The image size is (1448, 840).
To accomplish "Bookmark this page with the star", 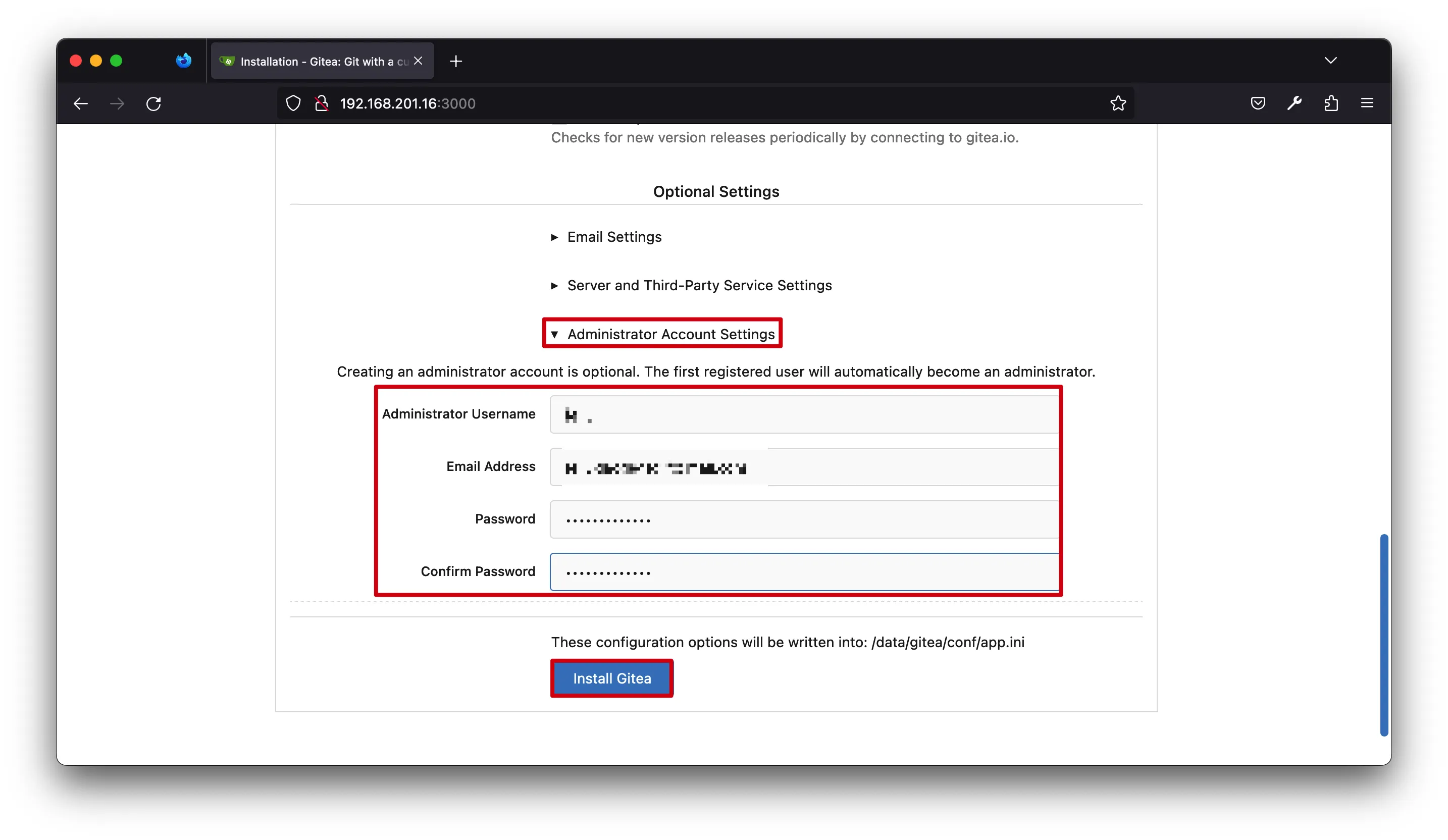I will pyautogui.click(x=1118, y=103).
